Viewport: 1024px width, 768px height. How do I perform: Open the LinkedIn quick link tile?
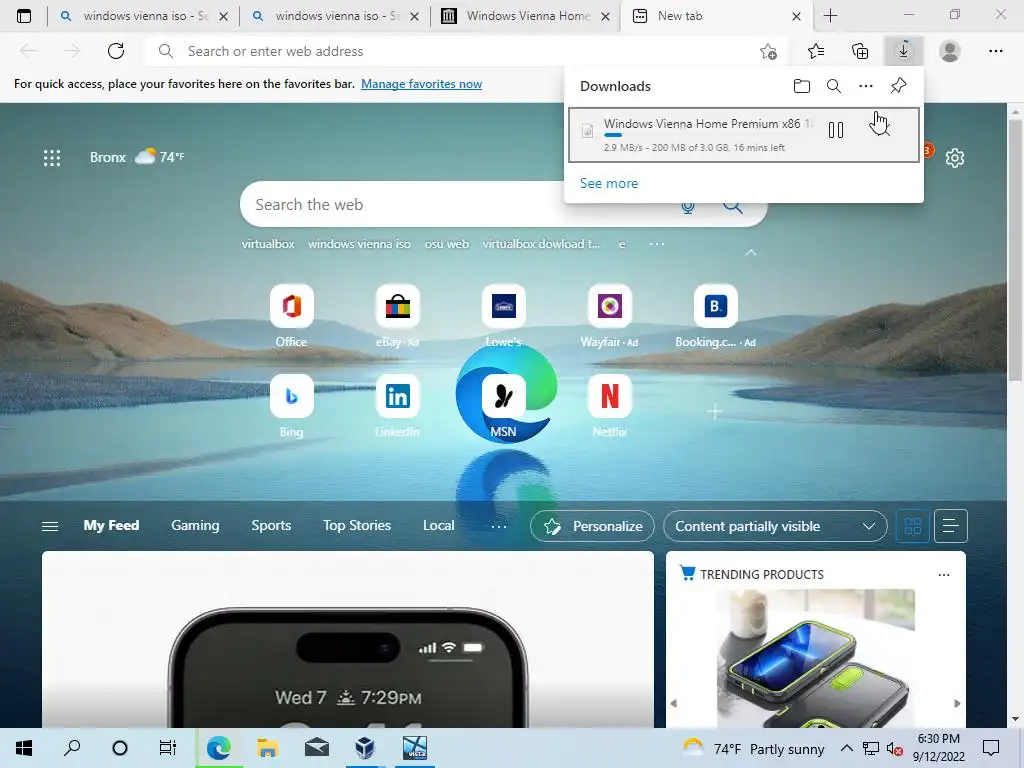(398, 396)
